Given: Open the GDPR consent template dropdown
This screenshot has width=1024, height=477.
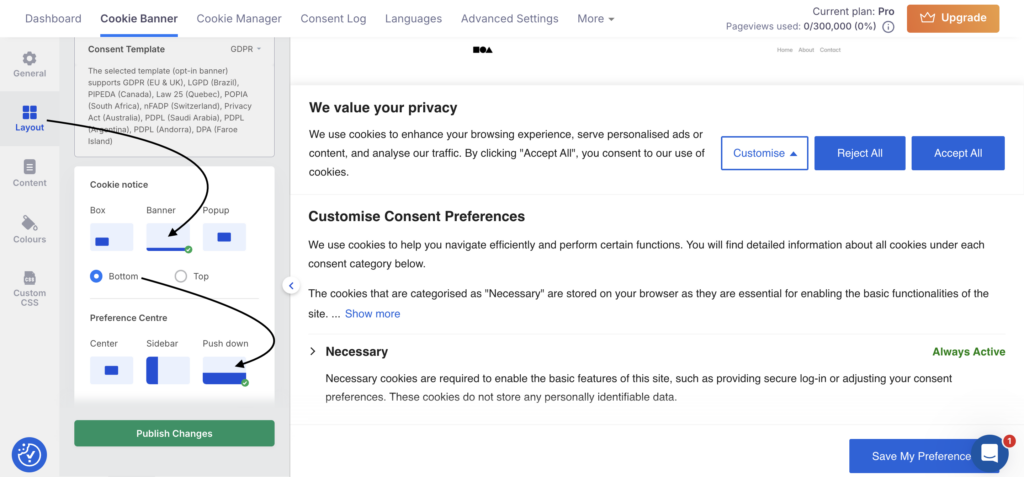Looking at the screenshot, I should (x=245, y=48).
